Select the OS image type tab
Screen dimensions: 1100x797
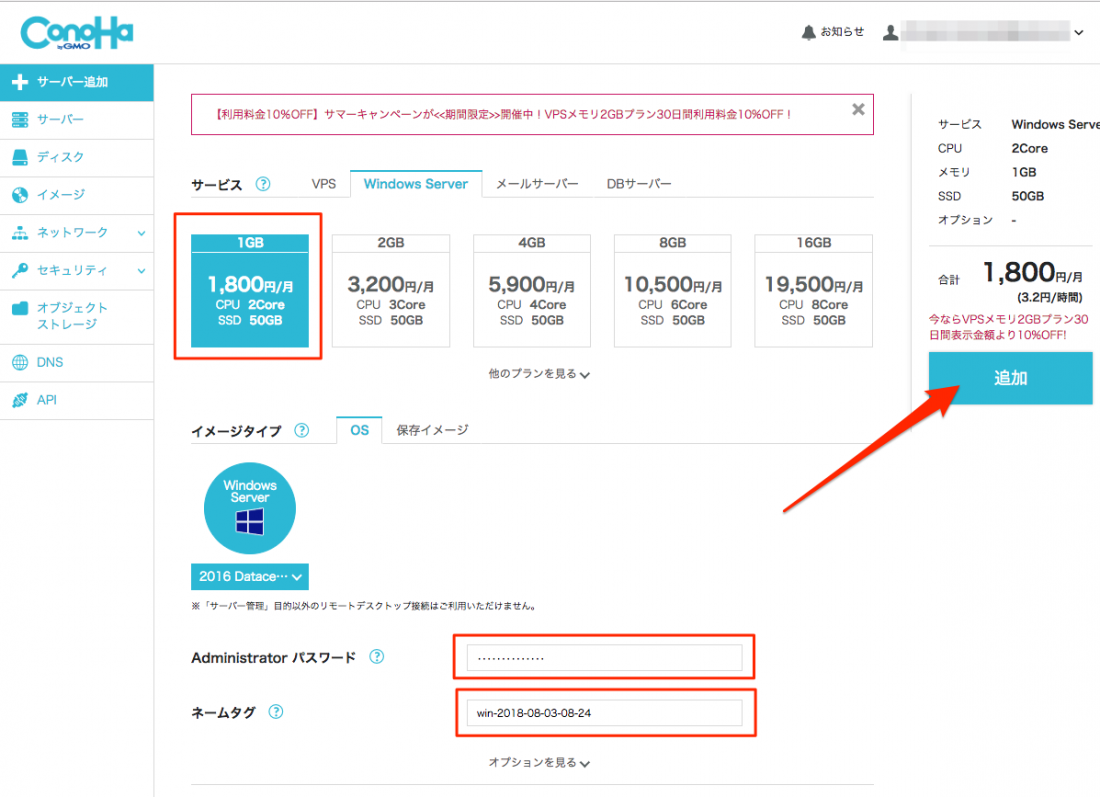[x=359, y=430]
